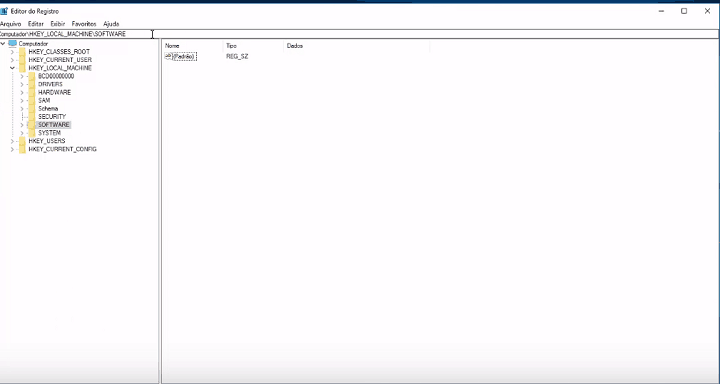The height and width of the screenshot is (384, 720).
Task: Open the Editar menu
Action: (x=35, y=23)
